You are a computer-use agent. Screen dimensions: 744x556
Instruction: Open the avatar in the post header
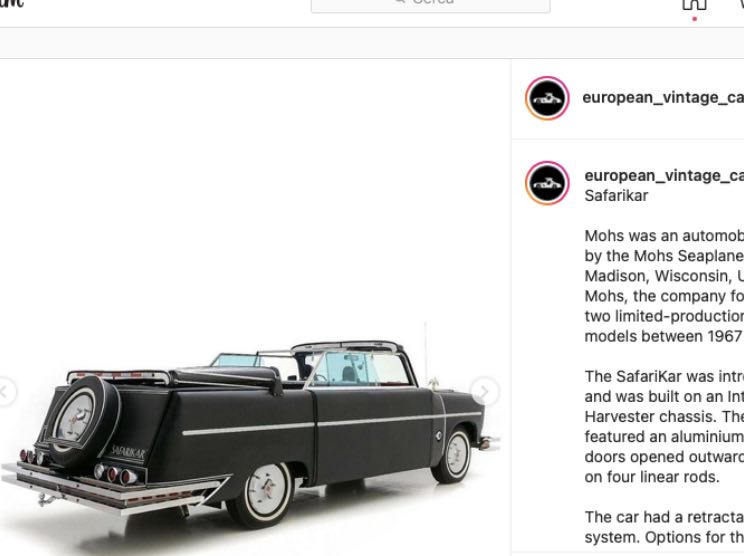[x=547, y=98]
